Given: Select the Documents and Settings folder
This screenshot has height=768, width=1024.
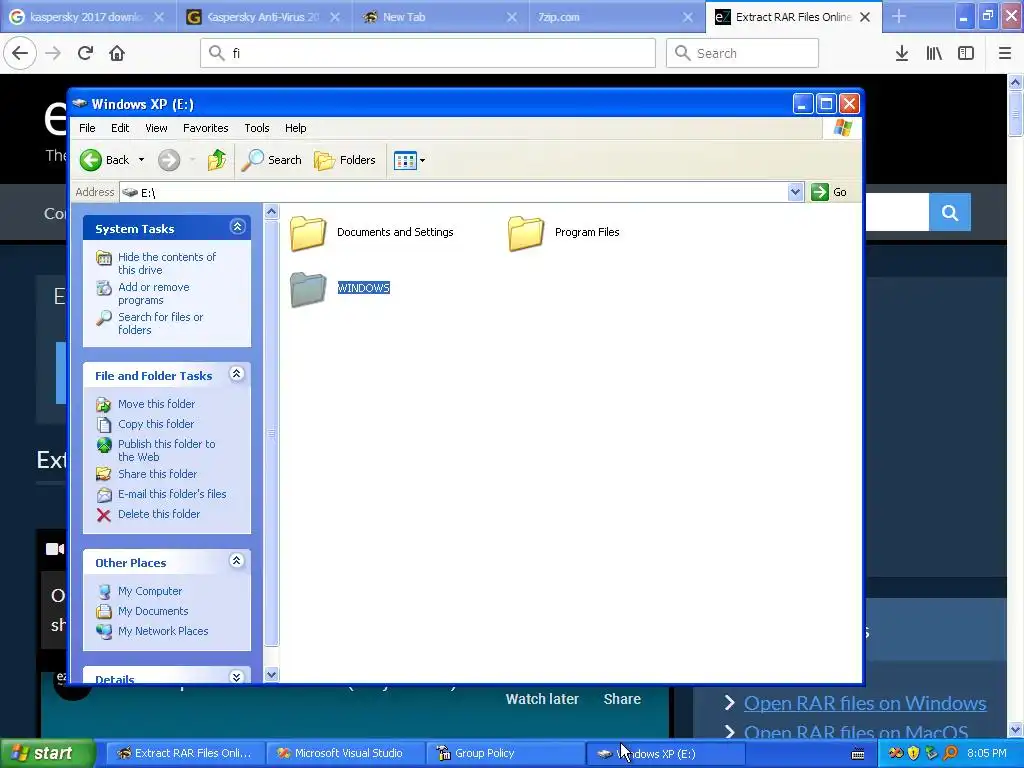Looking at the screenshot, I should point(372,232).
